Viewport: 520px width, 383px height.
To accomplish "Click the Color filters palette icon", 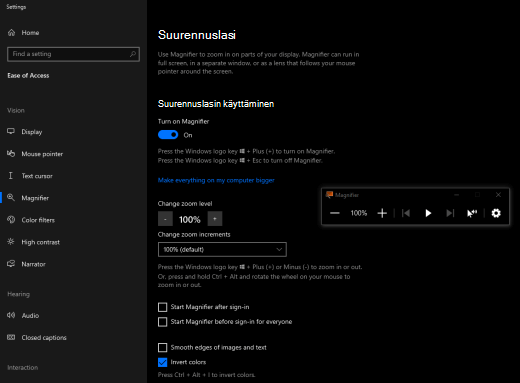I will pos(11,219).
